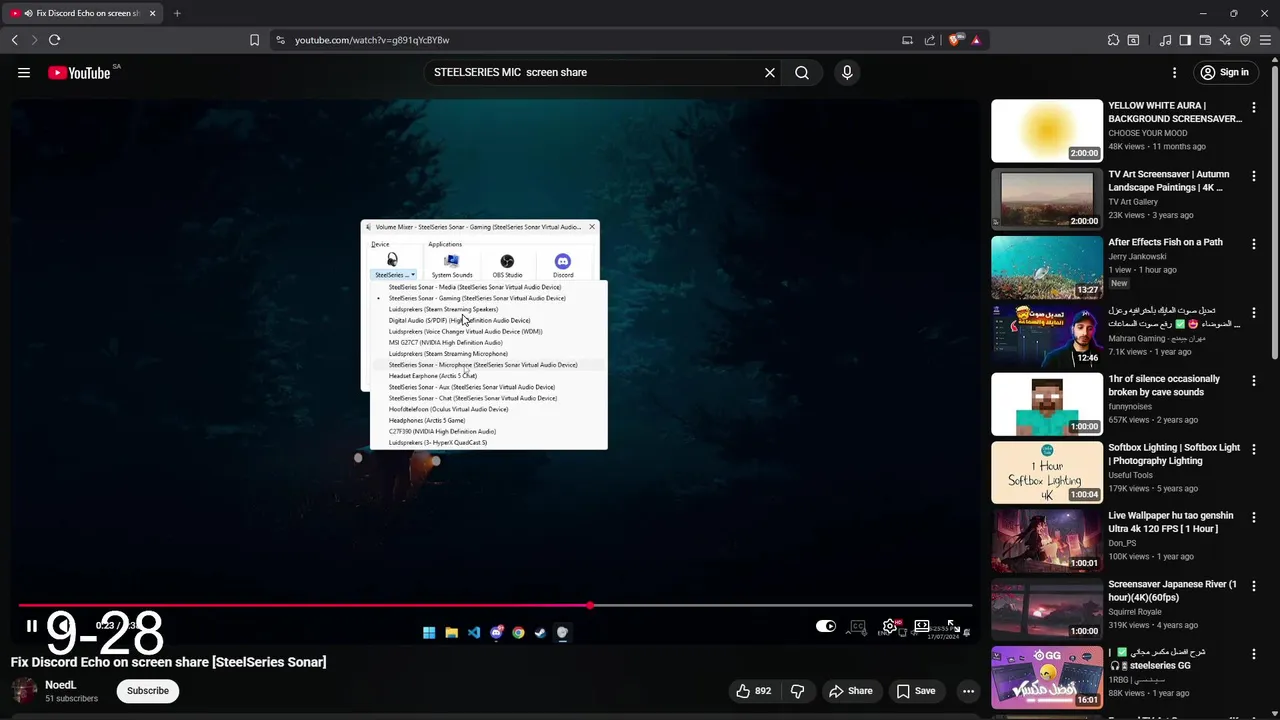This screenshot has width=1280, height=720.
Task: Open options for the Yellow White Aura video
Action: 1254,107
